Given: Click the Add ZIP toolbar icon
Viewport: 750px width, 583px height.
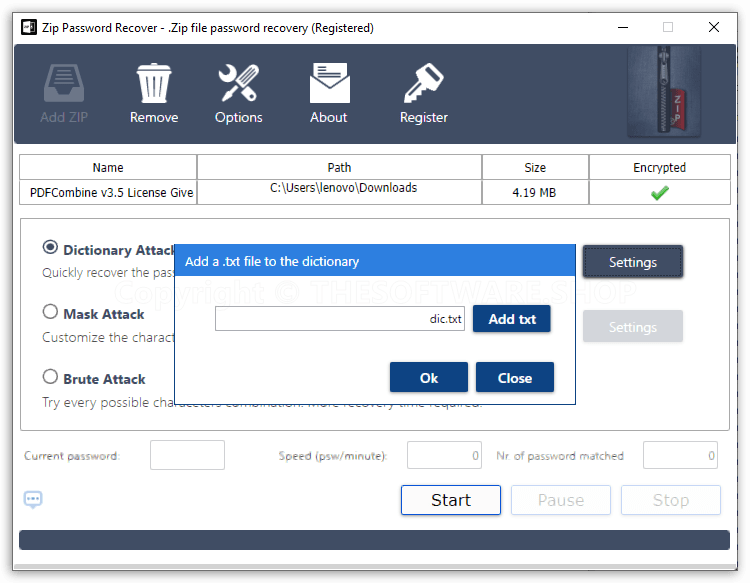Looking at the screenshot, I should (65, 84).
